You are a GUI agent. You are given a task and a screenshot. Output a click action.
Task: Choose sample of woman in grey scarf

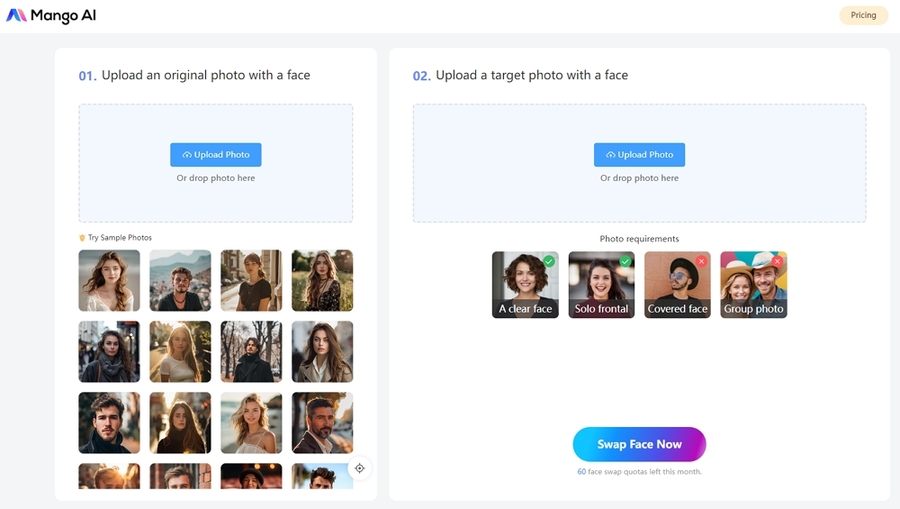[x=109, y=351]
